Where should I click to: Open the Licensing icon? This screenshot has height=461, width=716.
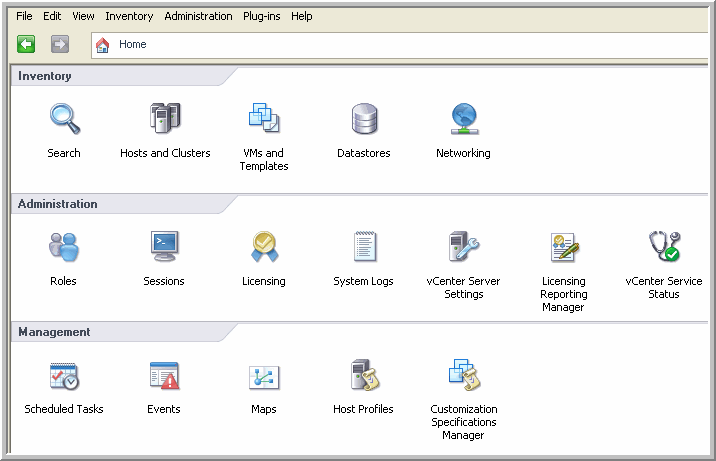(264, 247)
